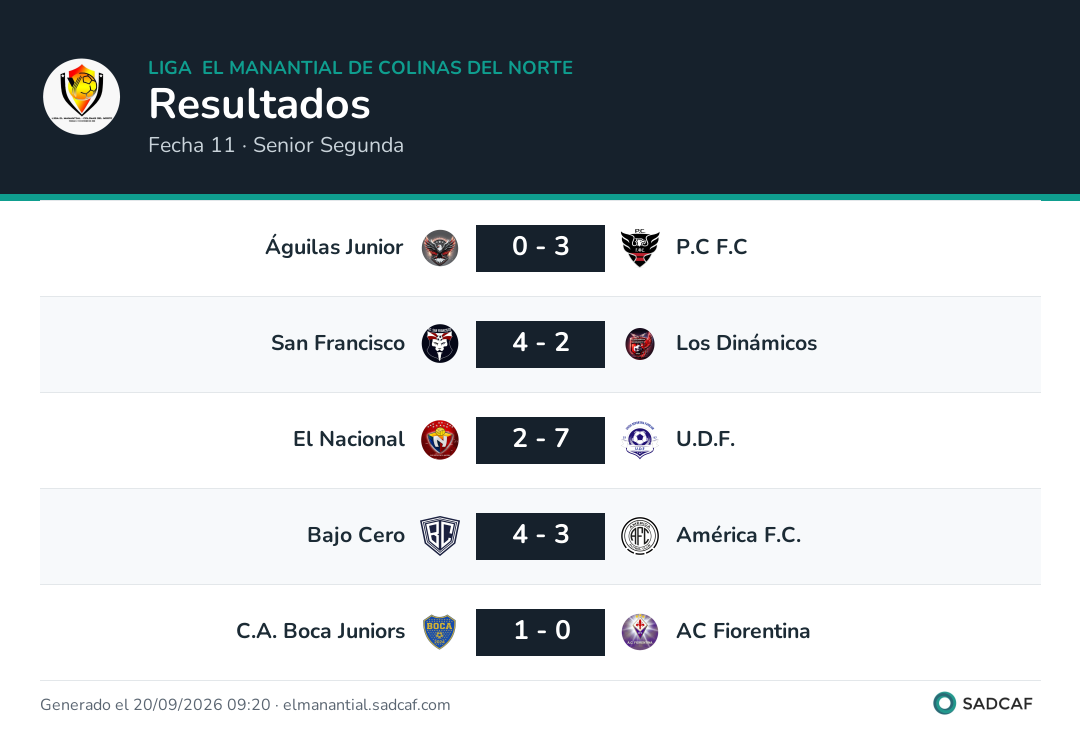The height and width of the screenshot is (756, 1080).
Task: Select the Los Dinámicos team badge
Action: point(640,344)
